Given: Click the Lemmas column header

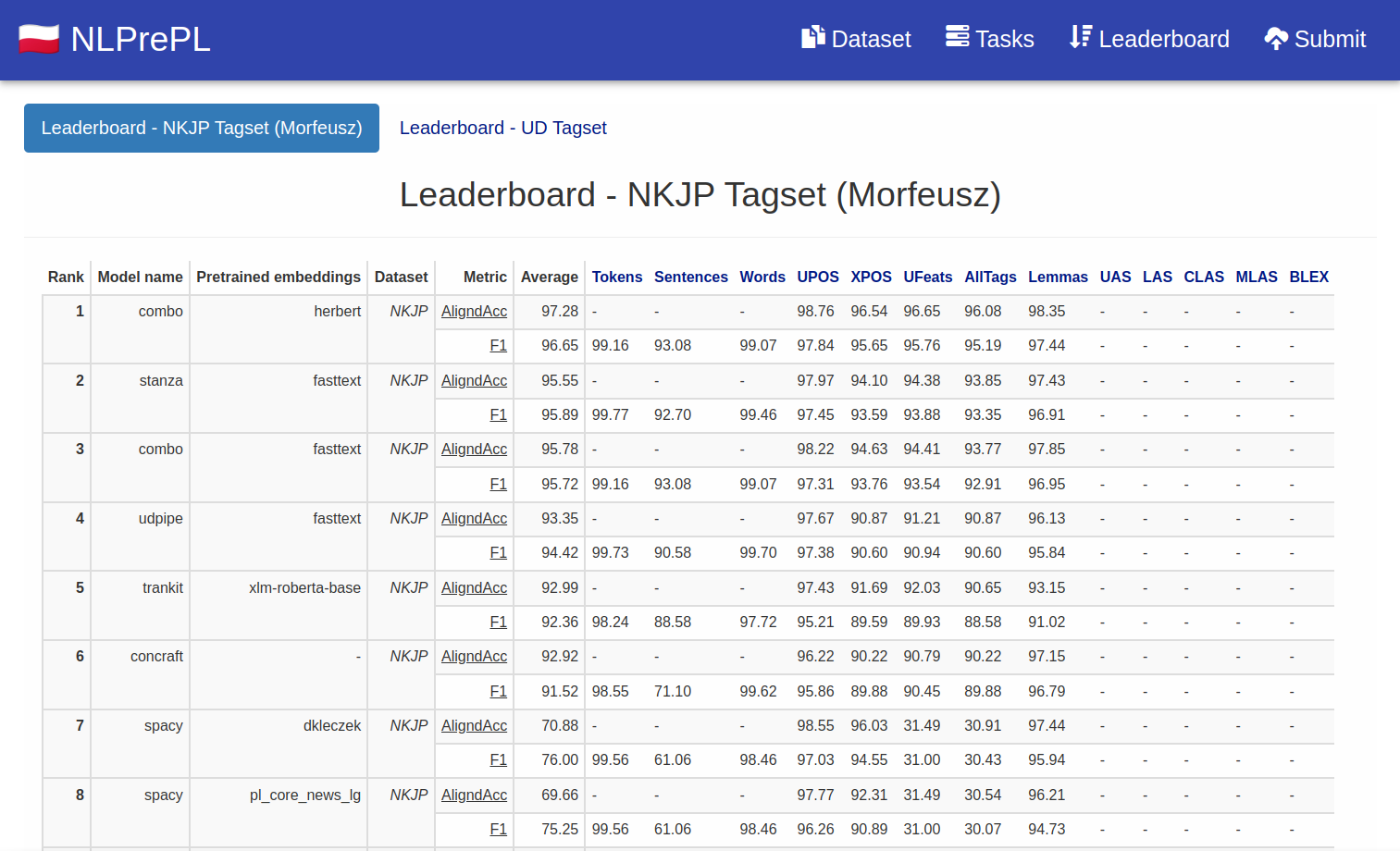Looking at the screenshot, I should [1058, 277].
